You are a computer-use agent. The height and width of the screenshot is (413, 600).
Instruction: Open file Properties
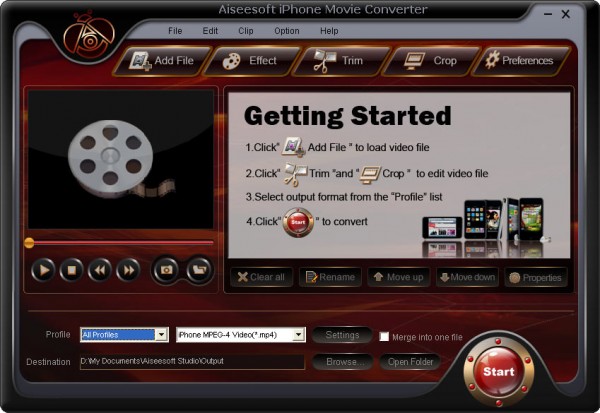[x=536, y=277]
